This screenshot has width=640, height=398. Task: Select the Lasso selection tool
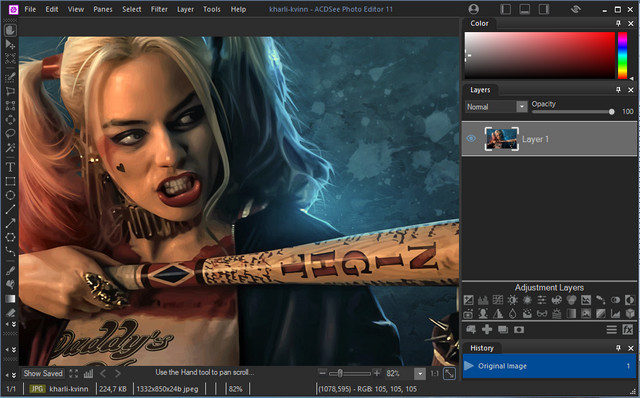click(10, 133)
